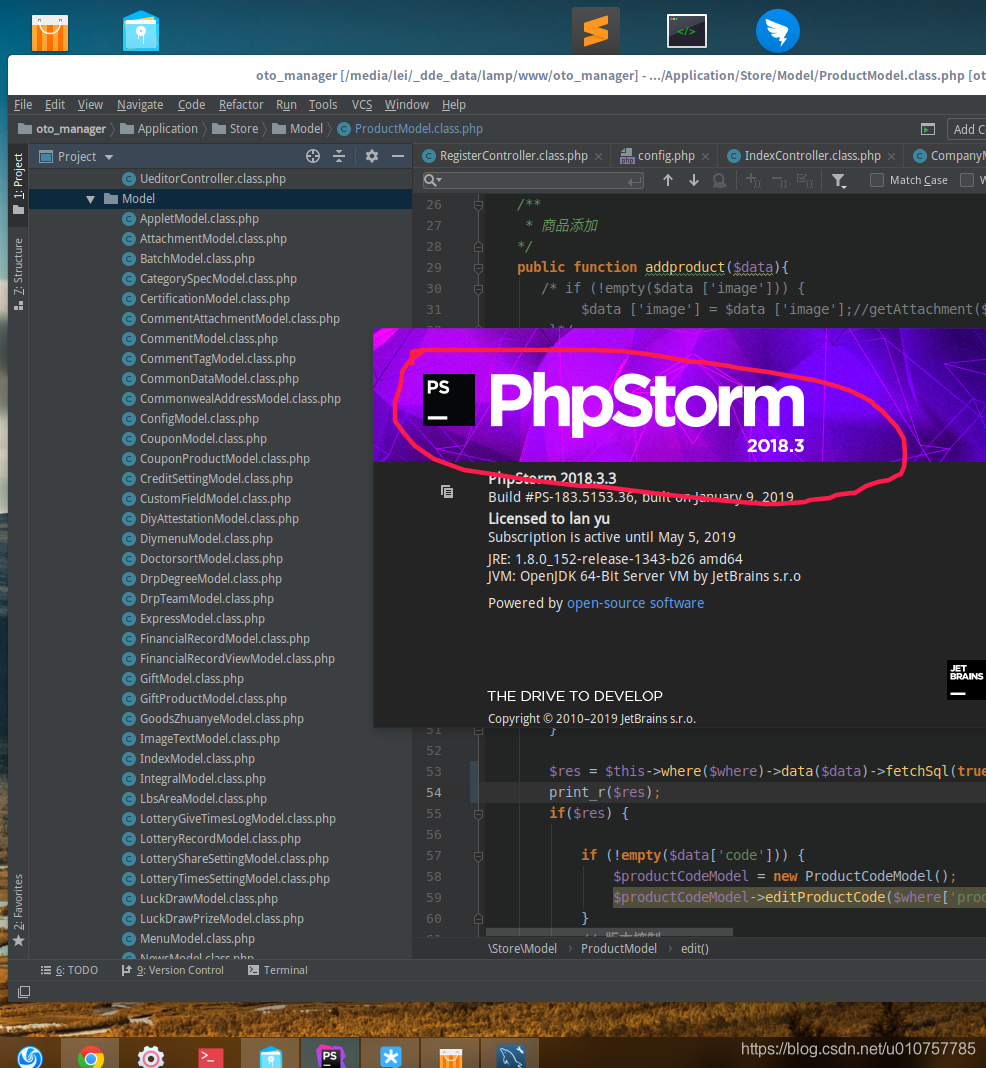Open the search filter funnel icon
The width and height of the screenshot is (986, 1068).
(x=839, y=180)
